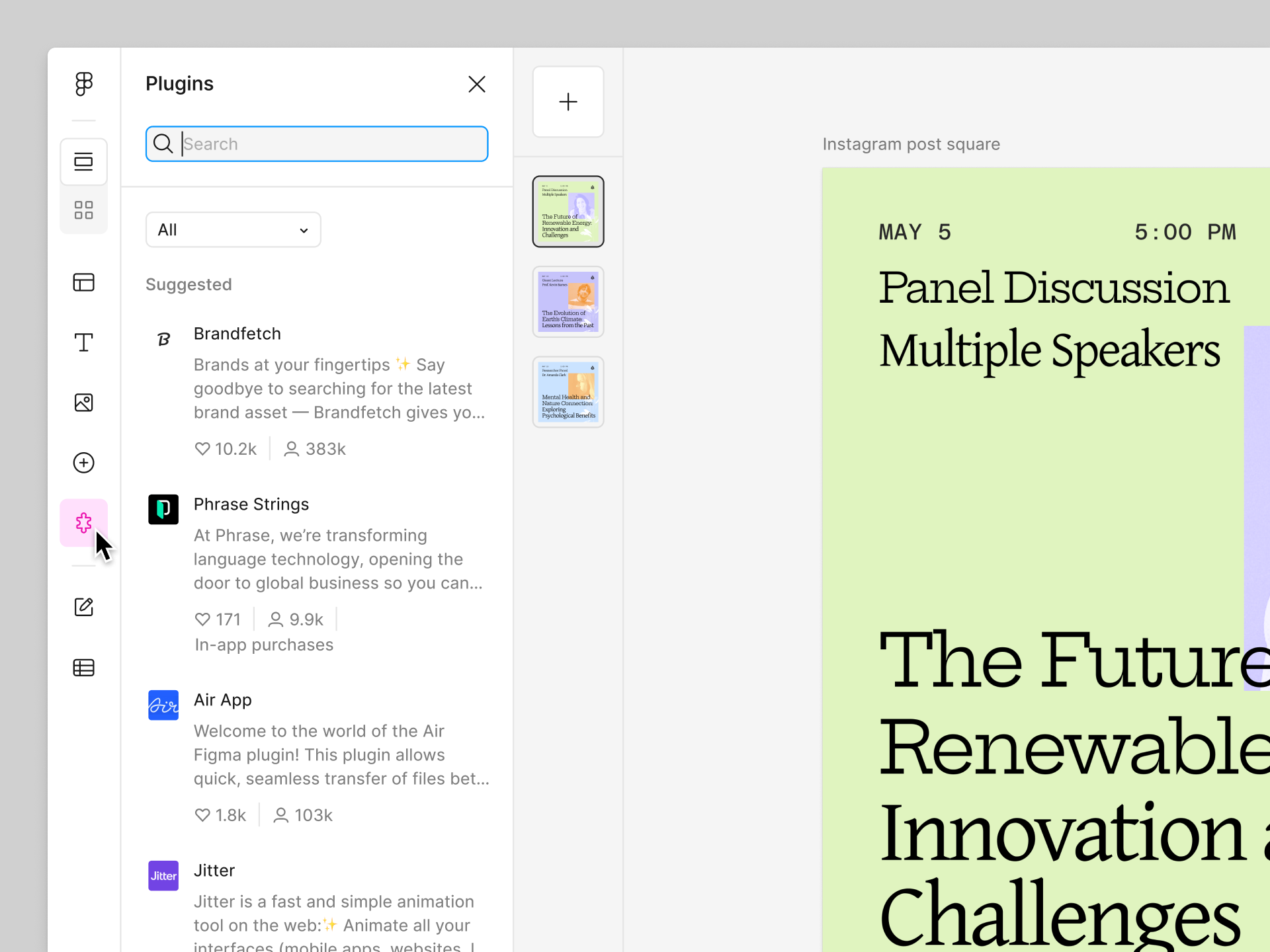Open the Figma logo main menu
Viewport: 1270px width, 952px height.
84,84
